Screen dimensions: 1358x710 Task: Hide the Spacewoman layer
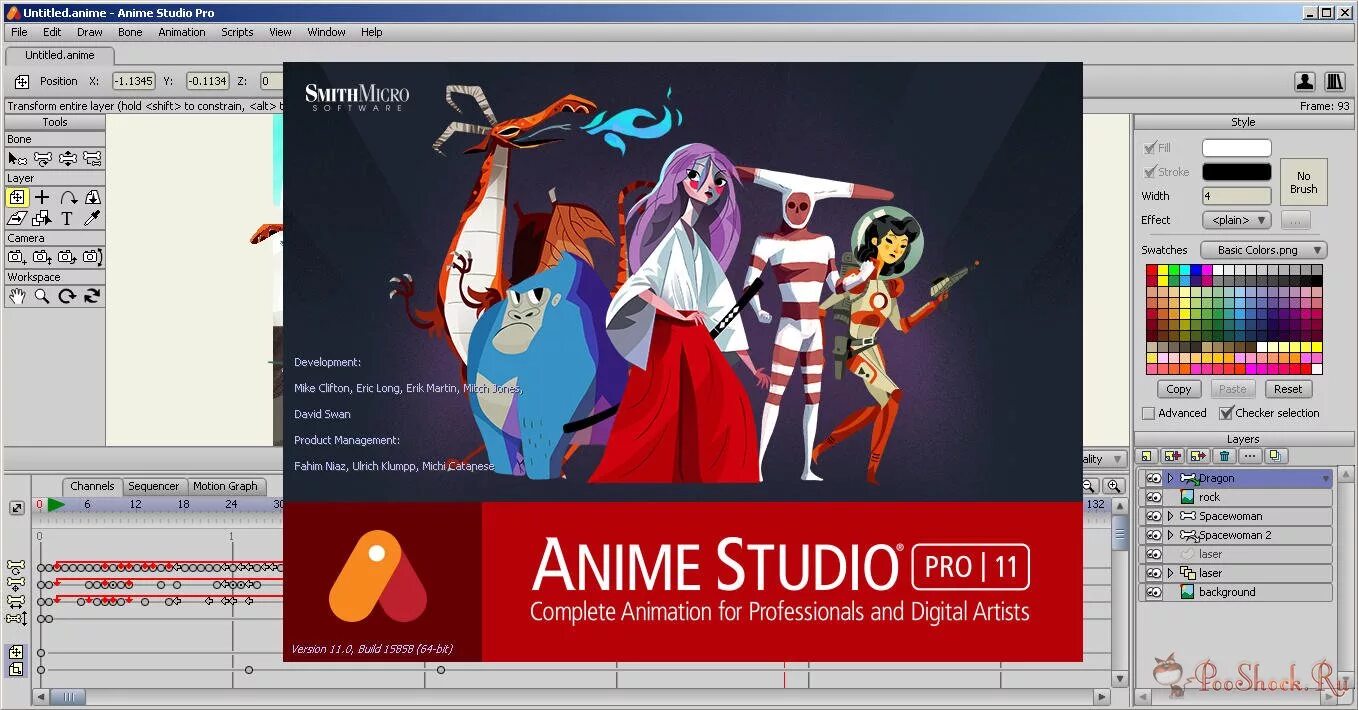[1153, 516]
